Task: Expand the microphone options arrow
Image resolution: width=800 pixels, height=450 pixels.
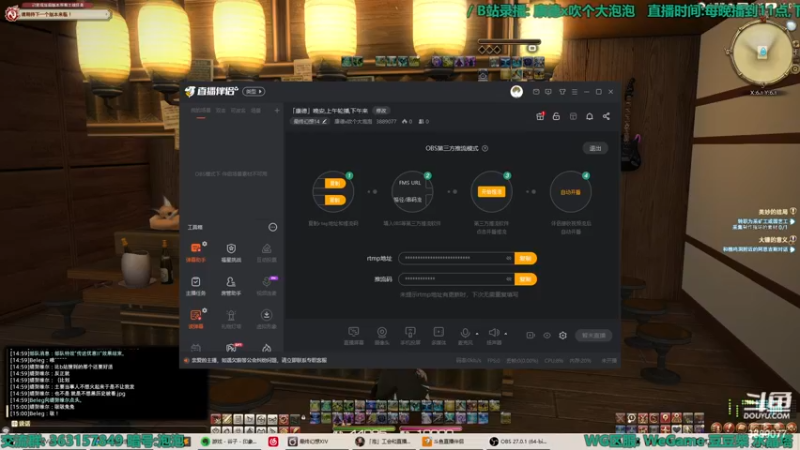Action: pyautogui.click(x=477, y=334)
